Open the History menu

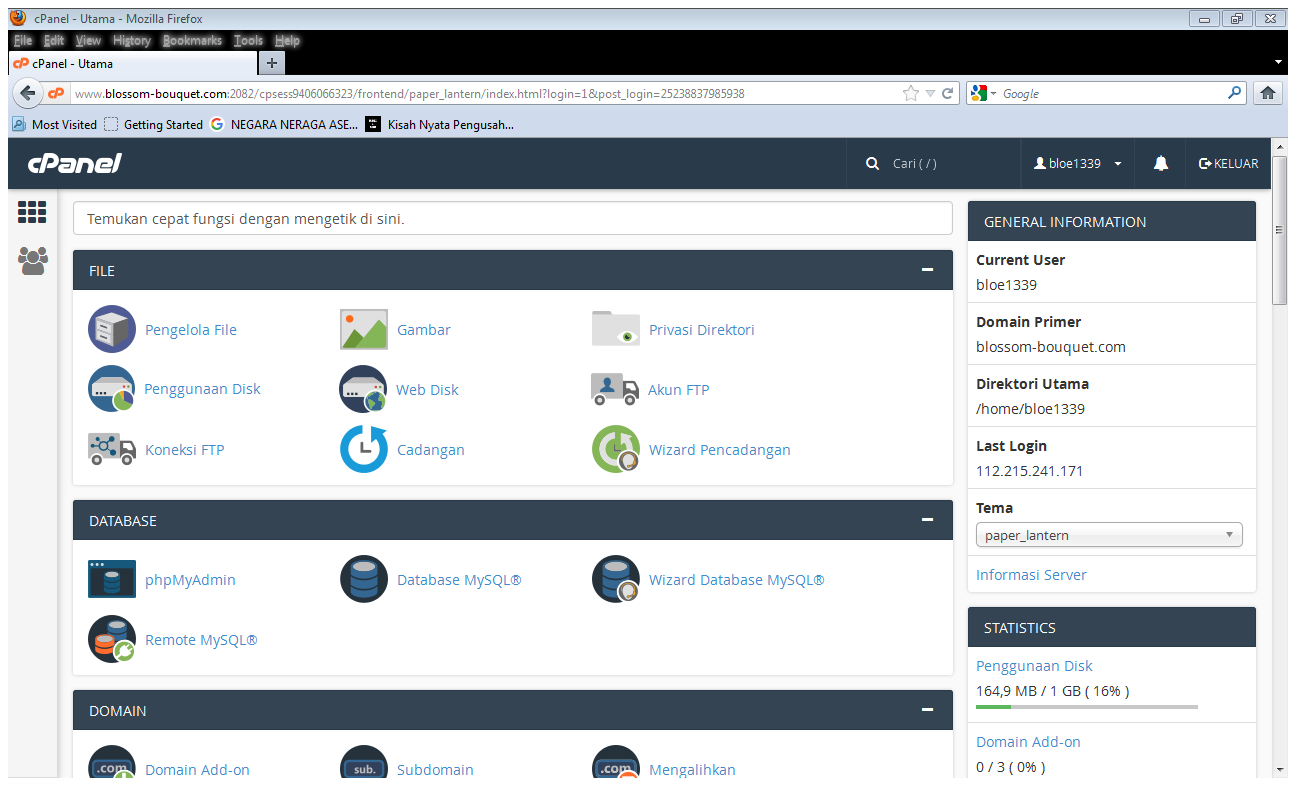pyautogui.click(x=132, y=41)
